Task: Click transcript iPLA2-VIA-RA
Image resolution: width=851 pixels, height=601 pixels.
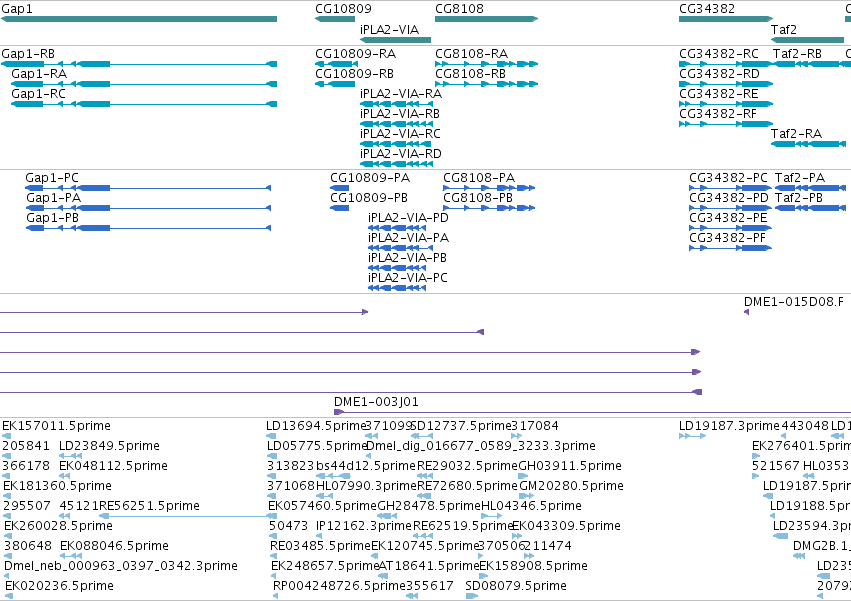Action: (x=396, y=104)
